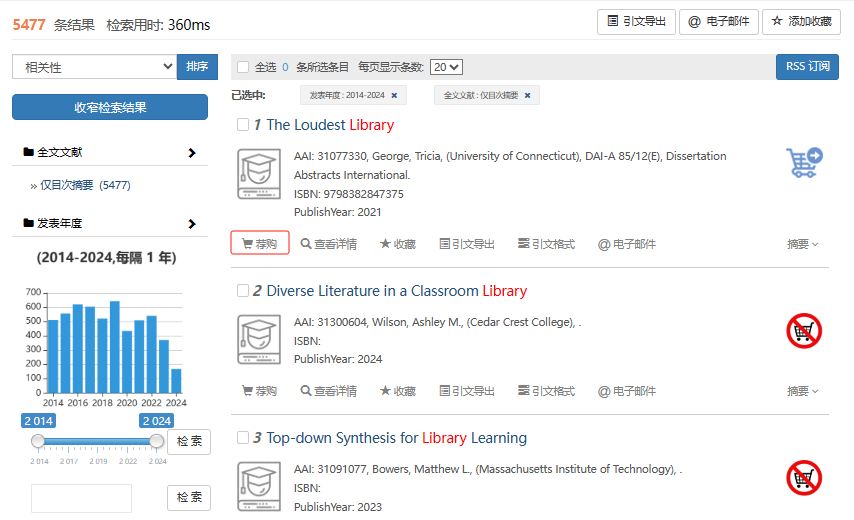Check the box for The Loudest Library
This screenshot has height=520, width=854.
pos(243,125)
